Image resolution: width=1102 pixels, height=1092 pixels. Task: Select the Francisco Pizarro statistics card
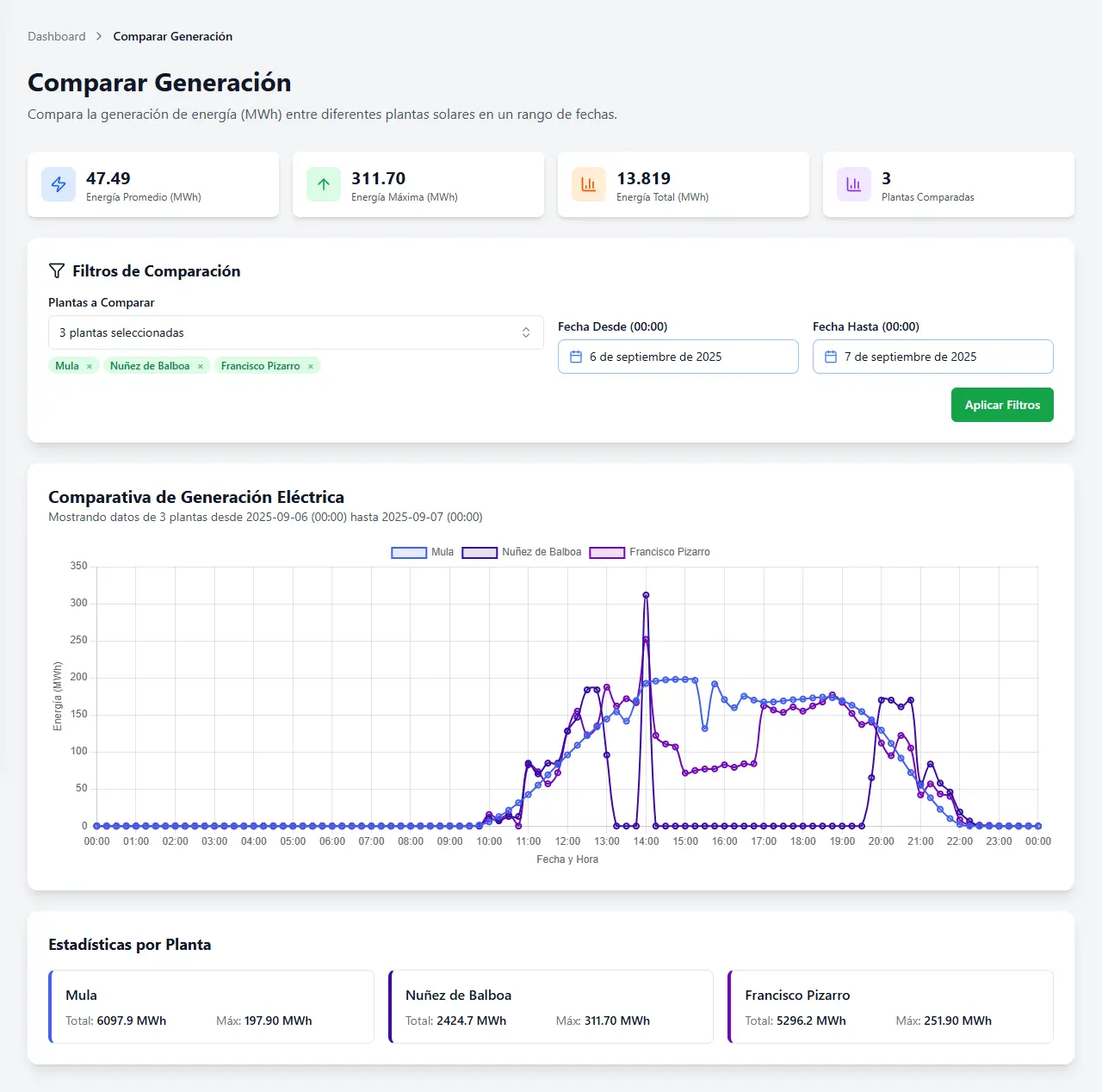(x=890, y=1007)
